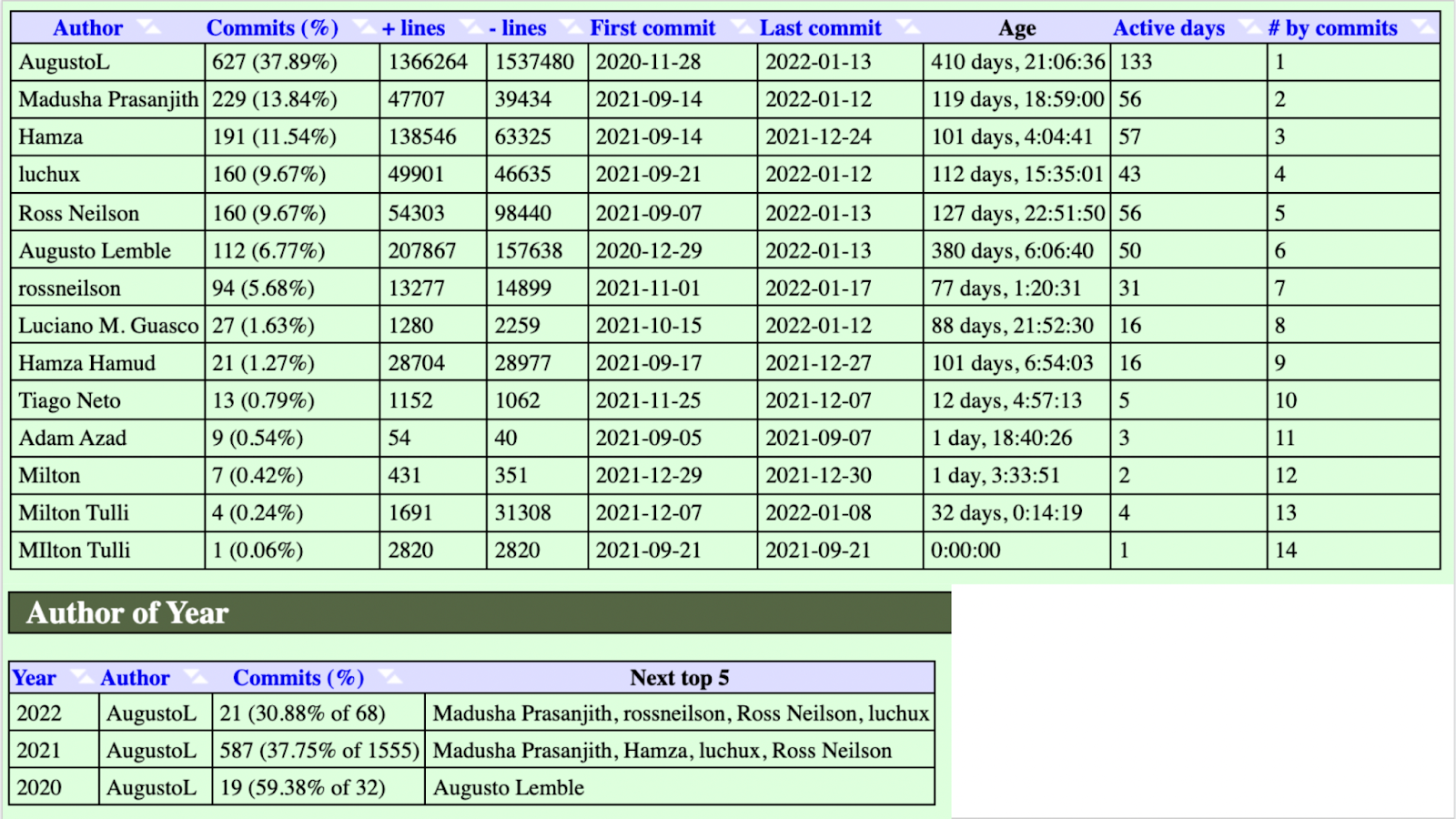Sort the Author of Year table by Year
1456x819 pixels.
(x=34, y=678)
